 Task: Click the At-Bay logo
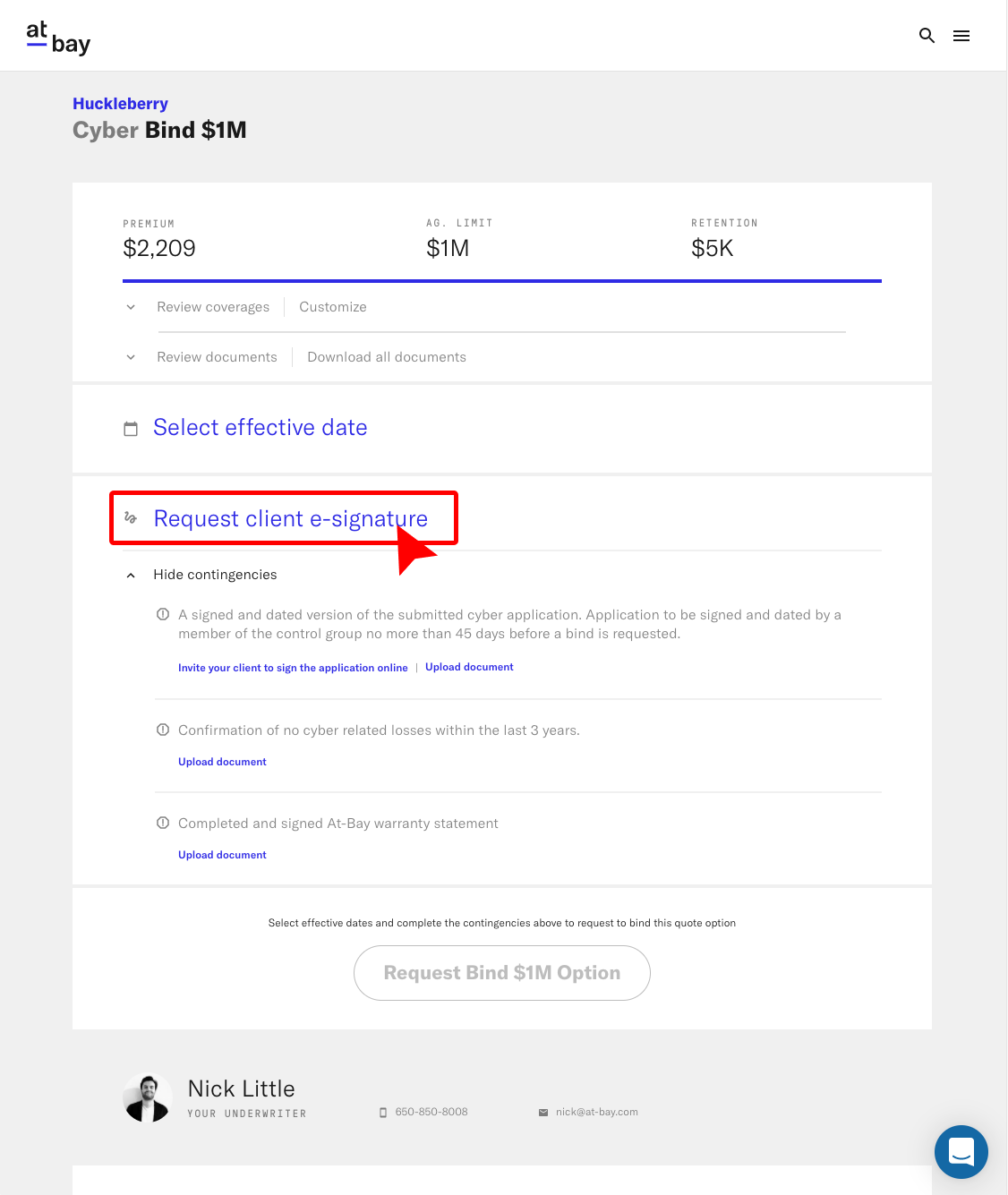click(x=58, y=38)
